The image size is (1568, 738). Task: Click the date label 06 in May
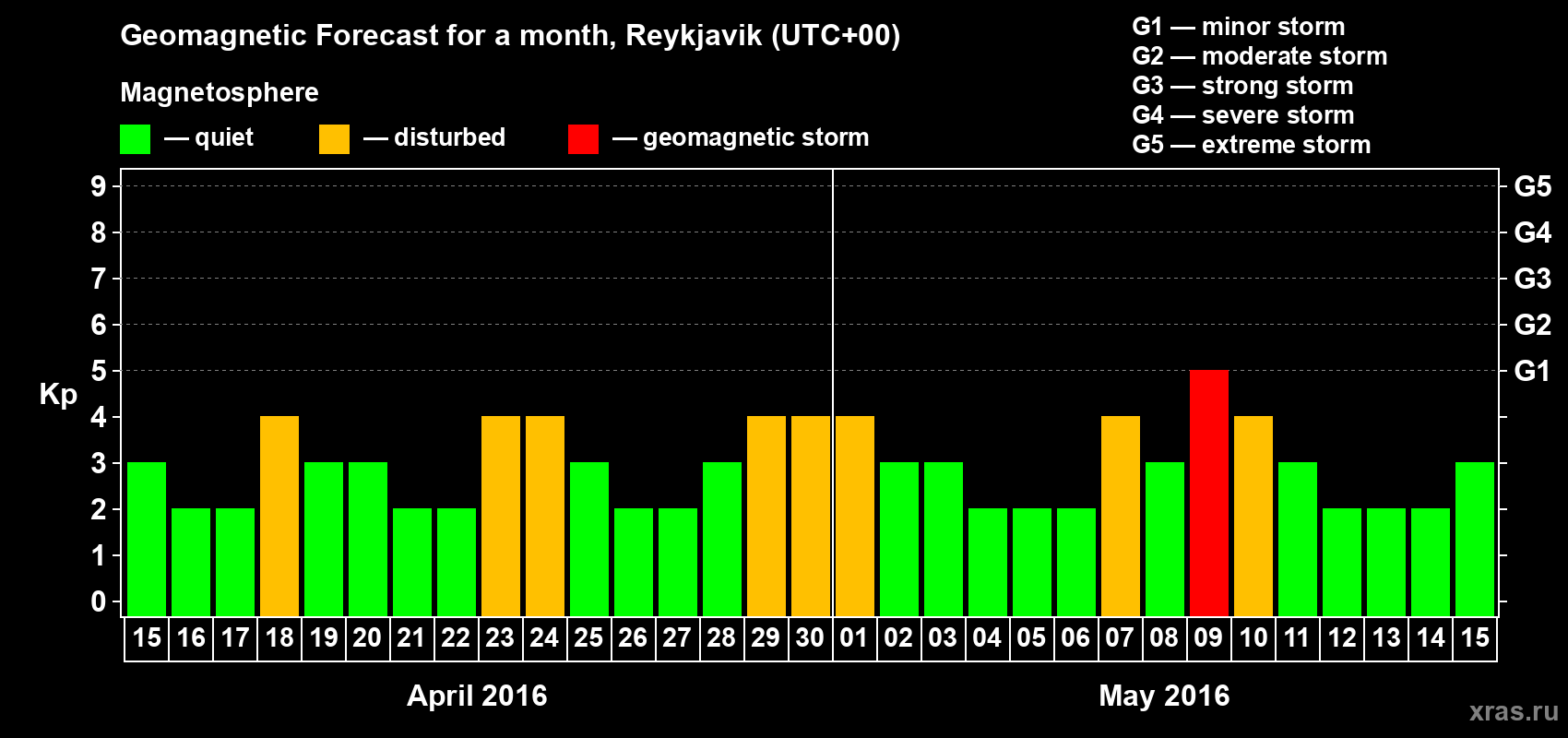point(1075,637)
